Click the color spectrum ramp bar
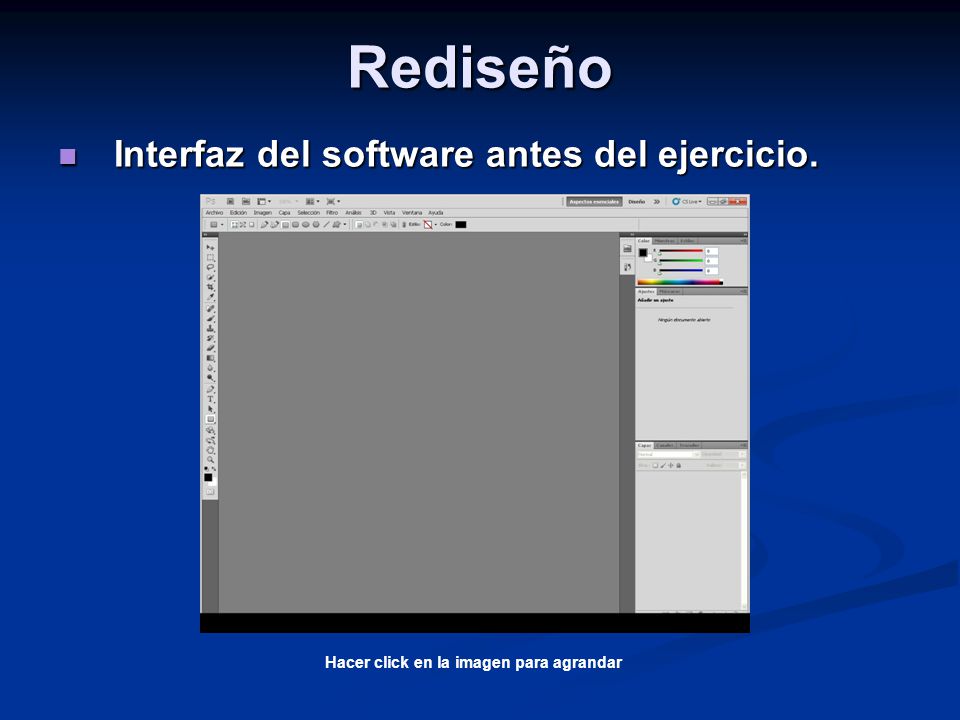The image size is (960, 720). (680, 282)
